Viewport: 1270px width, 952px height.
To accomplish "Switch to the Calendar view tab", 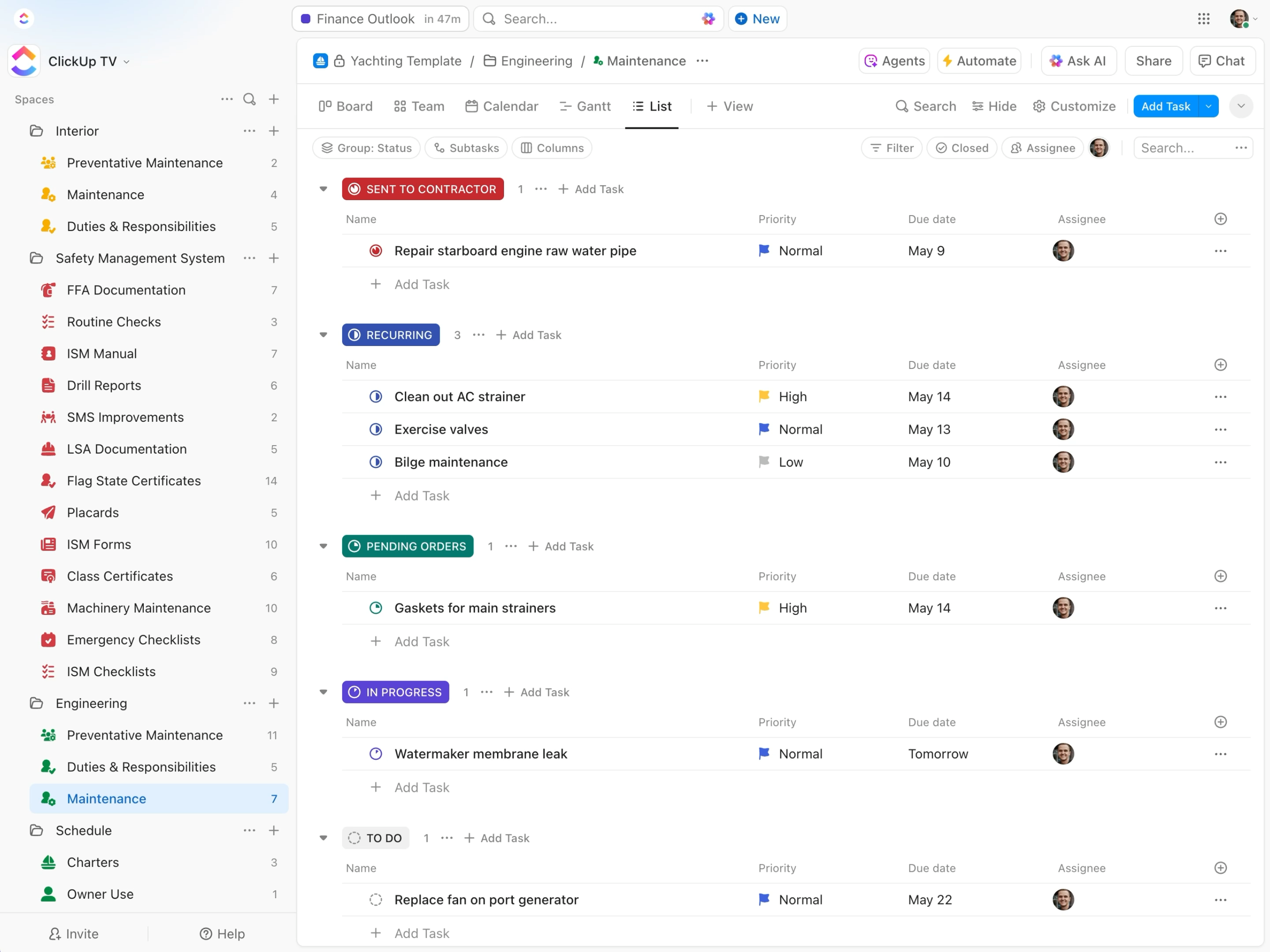I will click(x=502, y=106).
